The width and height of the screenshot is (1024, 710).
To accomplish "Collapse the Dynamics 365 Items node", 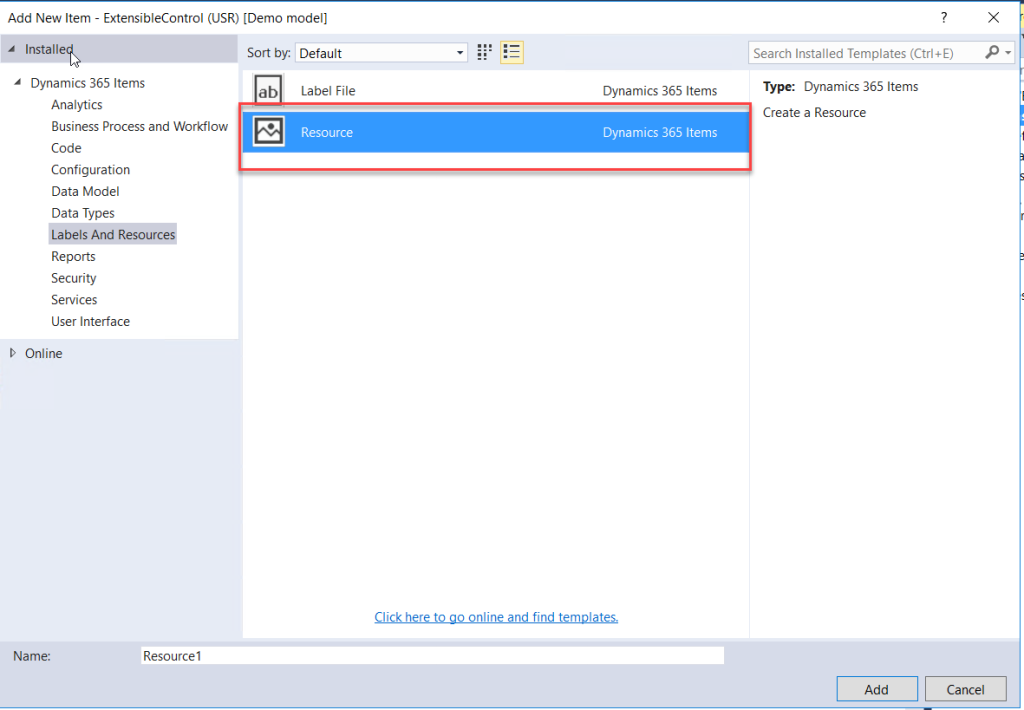I will 18,82.
